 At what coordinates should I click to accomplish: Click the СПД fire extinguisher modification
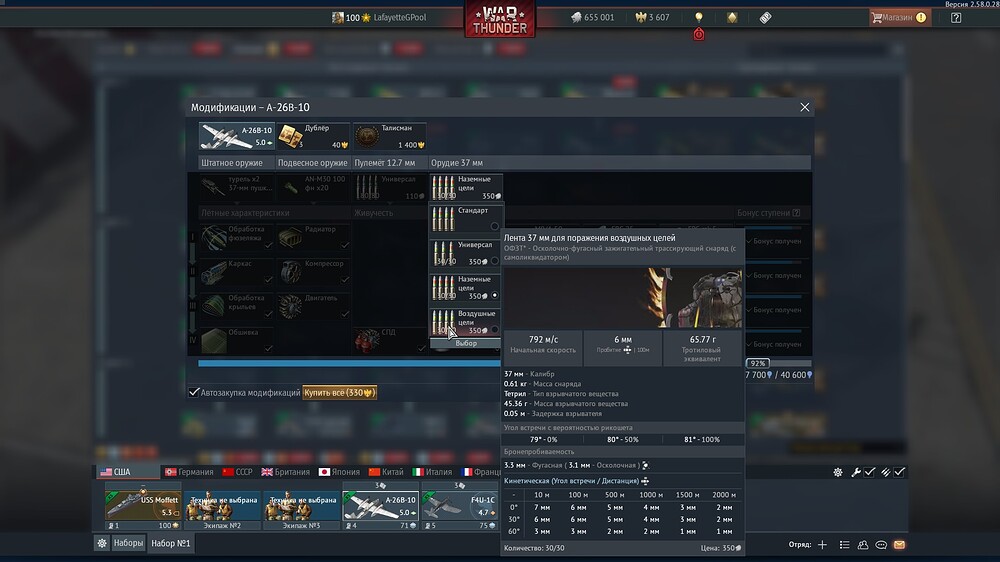click(x=390, y=340)
